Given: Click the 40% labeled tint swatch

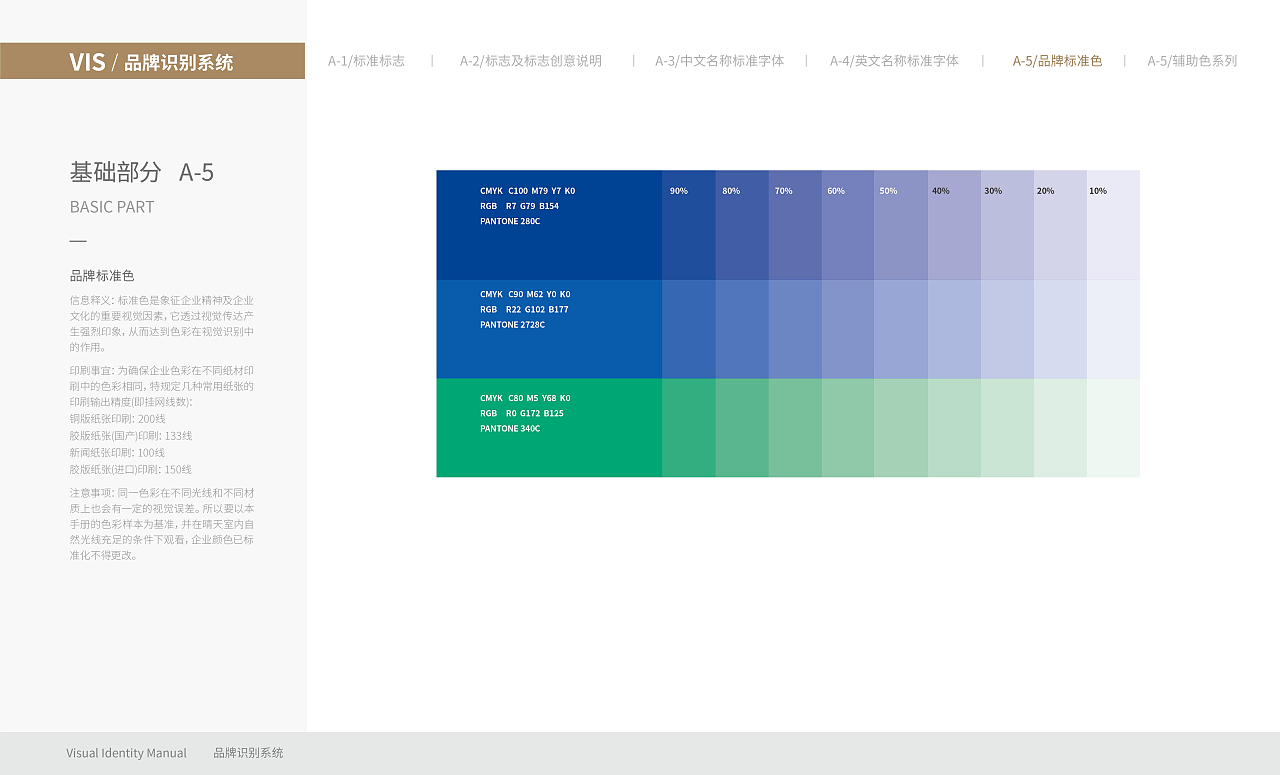Looking at the screenshot, I should [x=954, y=225].
